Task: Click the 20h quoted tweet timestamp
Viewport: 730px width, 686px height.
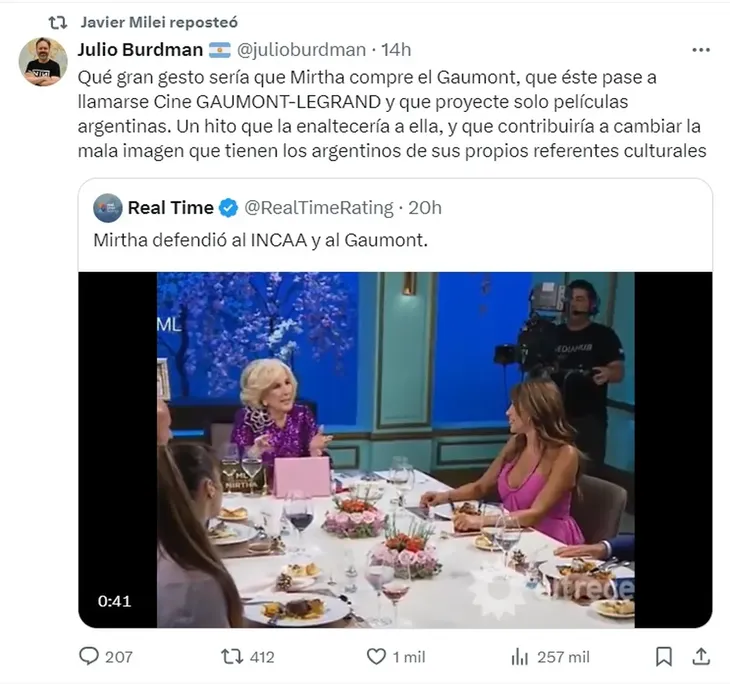Action: [x=423, y=208]
